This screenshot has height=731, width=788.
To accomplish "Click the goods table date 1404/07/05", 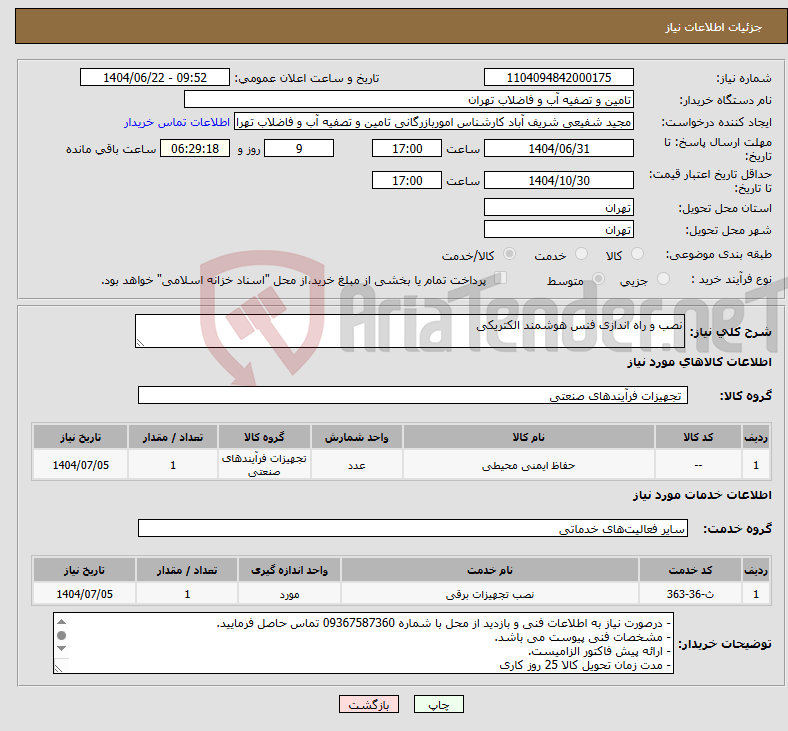I will click(x=80, y=465).
